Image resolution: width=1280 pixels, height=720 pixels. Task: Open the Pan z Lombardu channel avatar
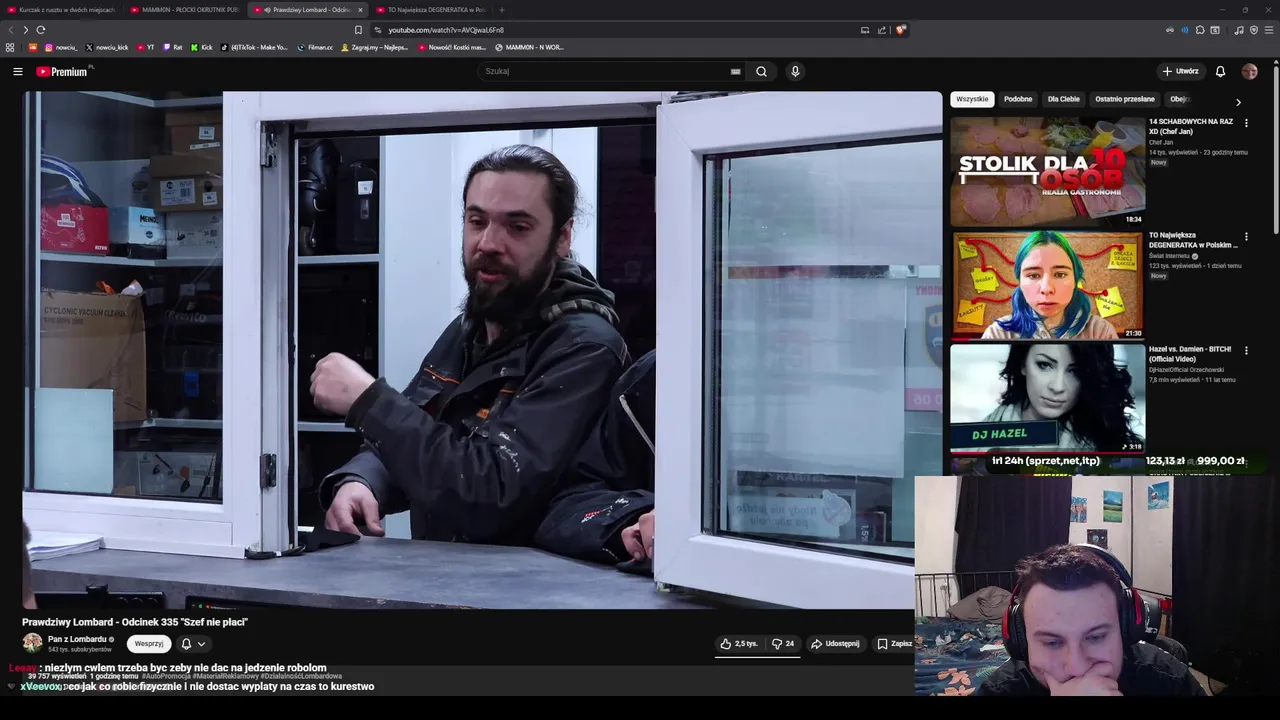click(x=33, y=643)
